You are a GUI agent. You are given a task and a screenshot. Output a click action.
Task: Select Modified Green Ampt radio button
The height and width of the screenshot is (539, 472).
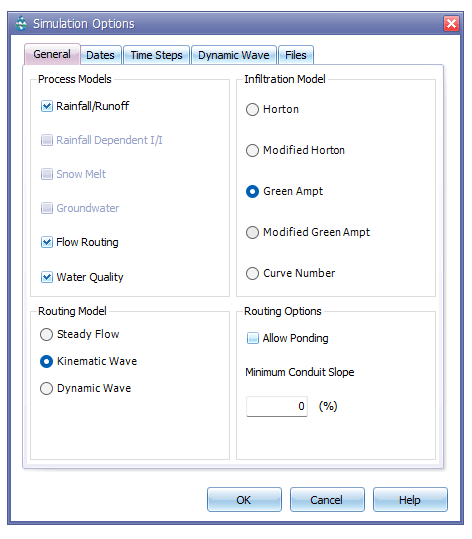tap(252, 232)
